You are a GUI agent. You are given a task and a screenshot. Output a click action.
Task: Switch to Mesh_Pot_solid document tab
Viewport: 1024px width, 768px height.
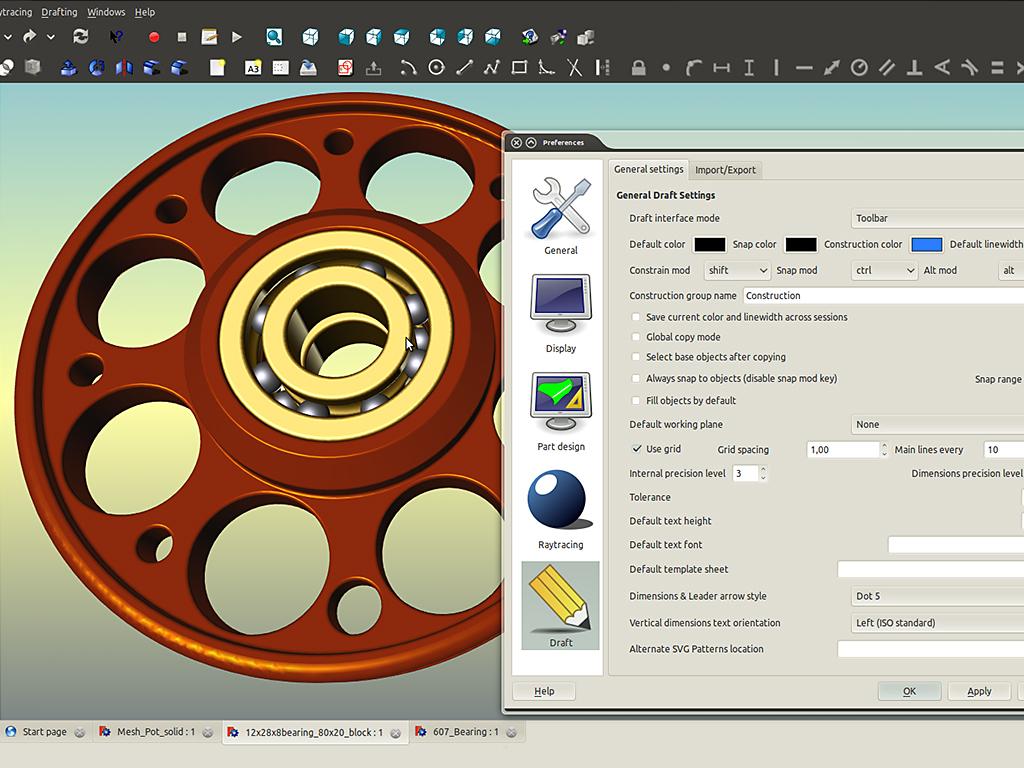tap(155, 732)
